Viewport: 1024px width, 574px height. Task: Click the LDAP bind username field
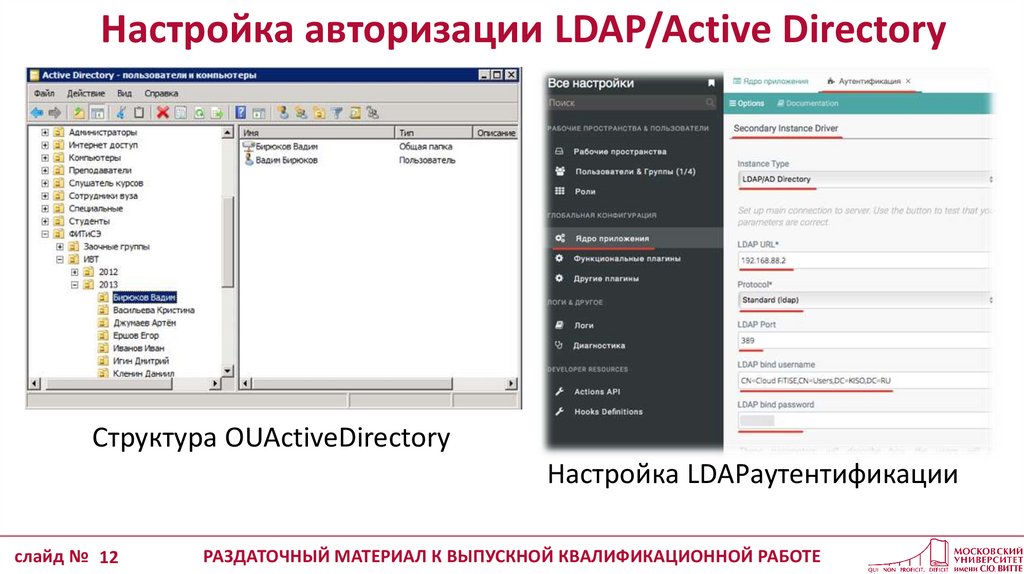coord(865,380)
